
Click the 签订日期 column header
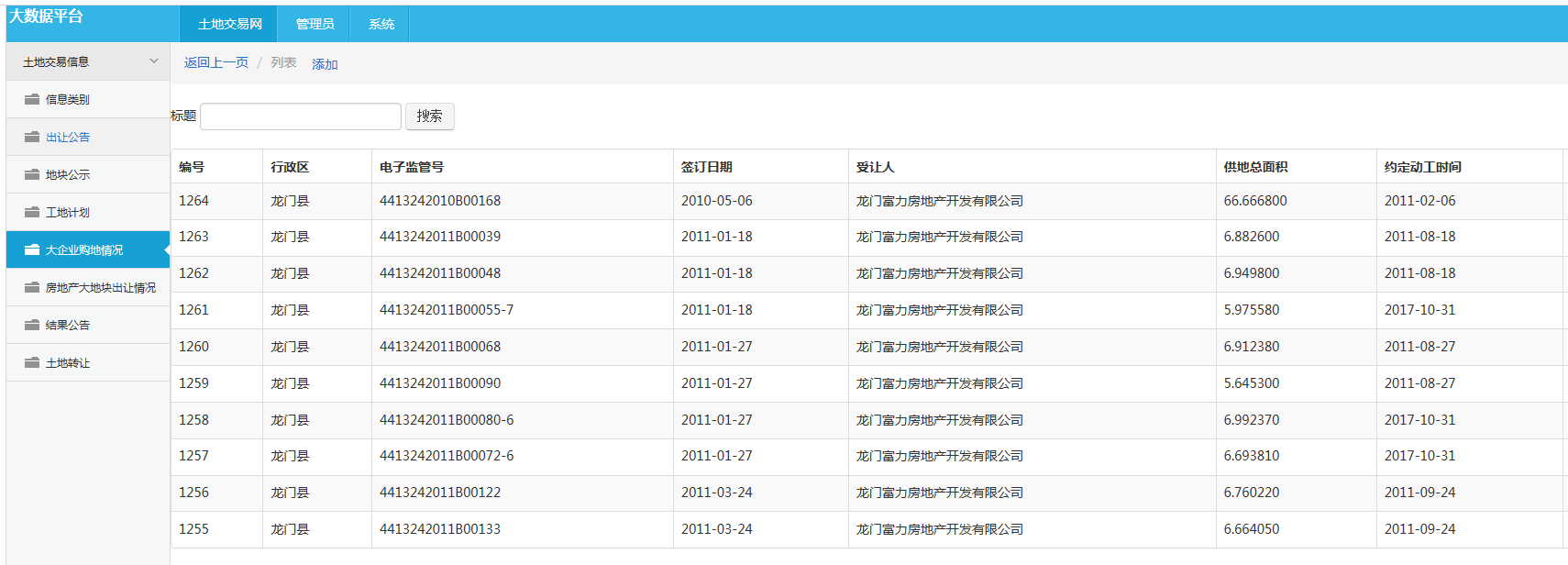point(707,167)
